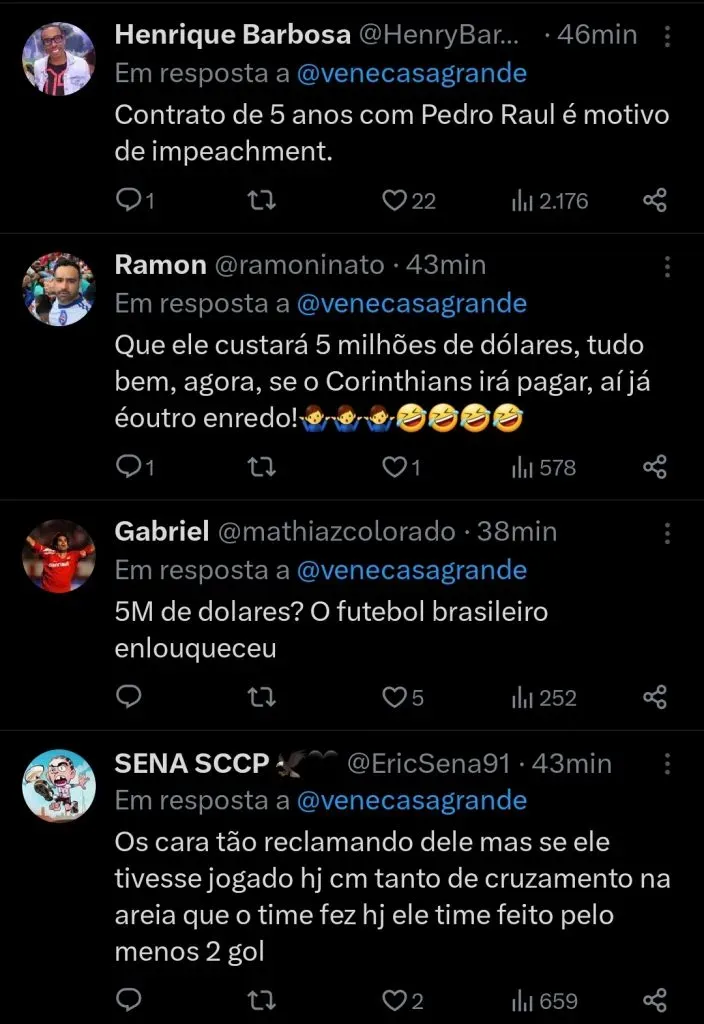Click the reply icon on Henrique Barbosa's tweet
Viewport: 704px width, 1024px height.
[x=130, y=199]
